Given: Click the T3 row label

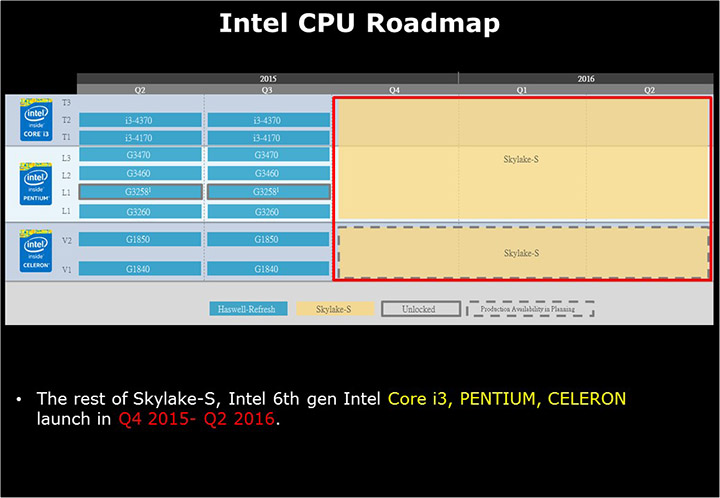Looking at the screenshot, I should [x=67, y=102].
